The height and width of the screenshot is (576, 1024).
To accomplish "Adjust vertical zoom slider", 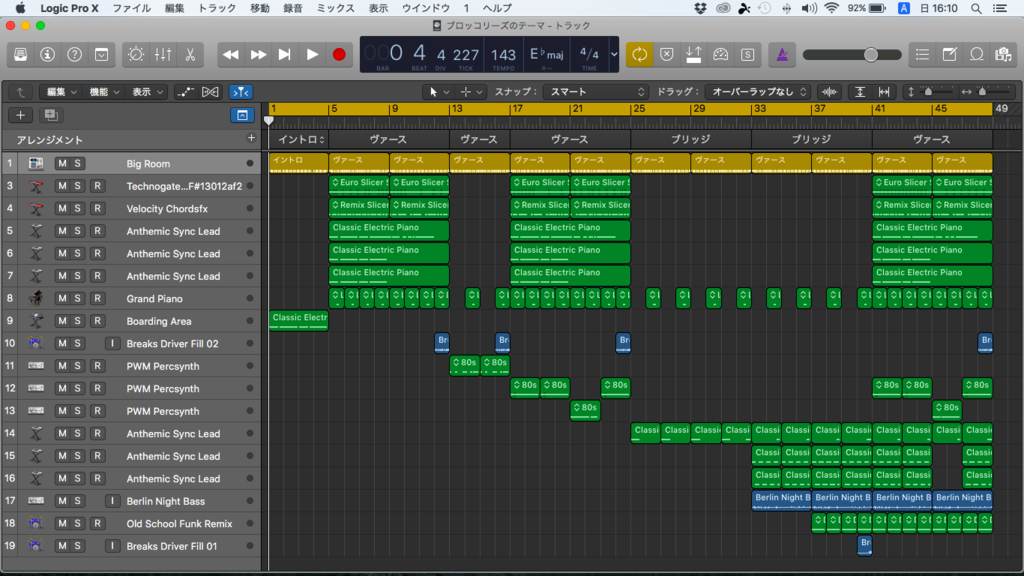I will [931, 92].
